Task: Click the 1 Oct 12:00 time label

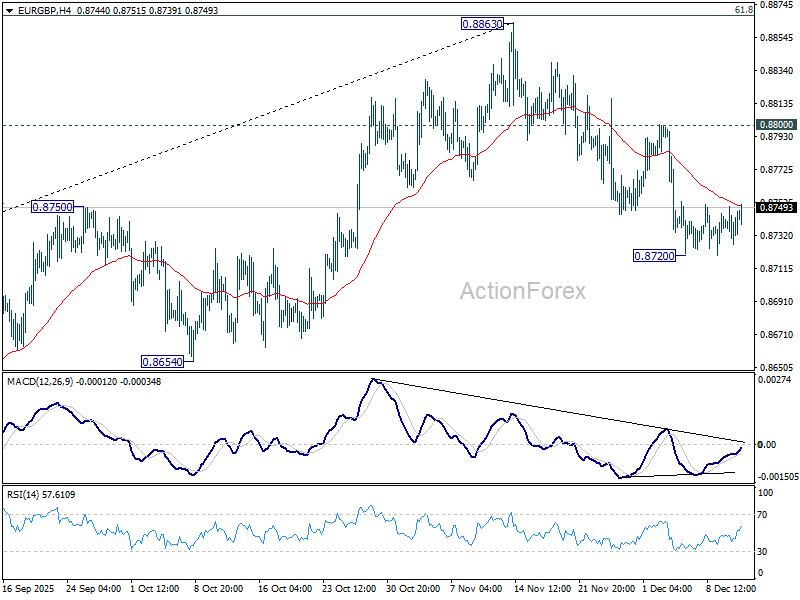Action: pos(155,588)
